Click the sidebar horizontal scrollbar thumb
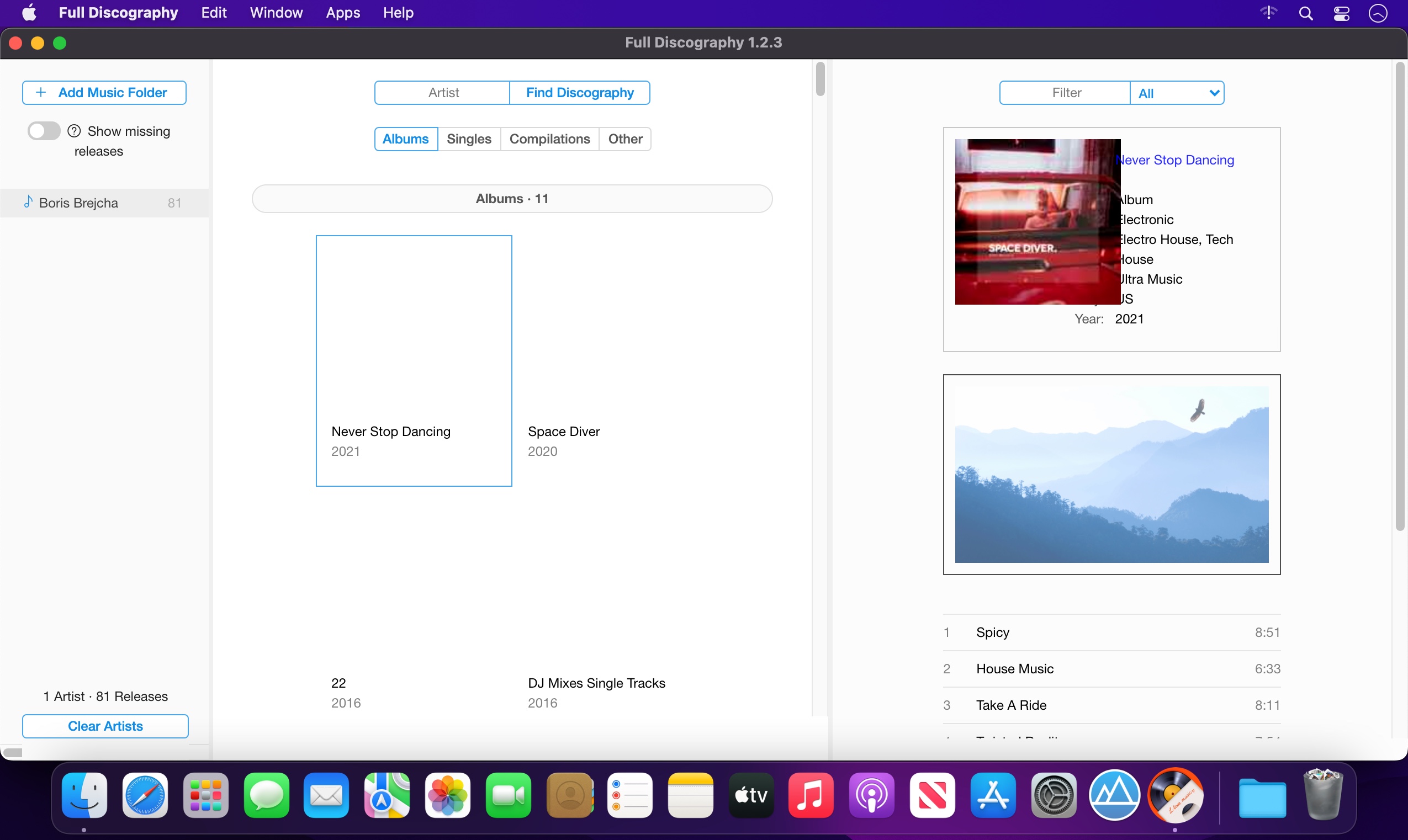The width and height of the screenshot is (1408, 840). (13, 753)
